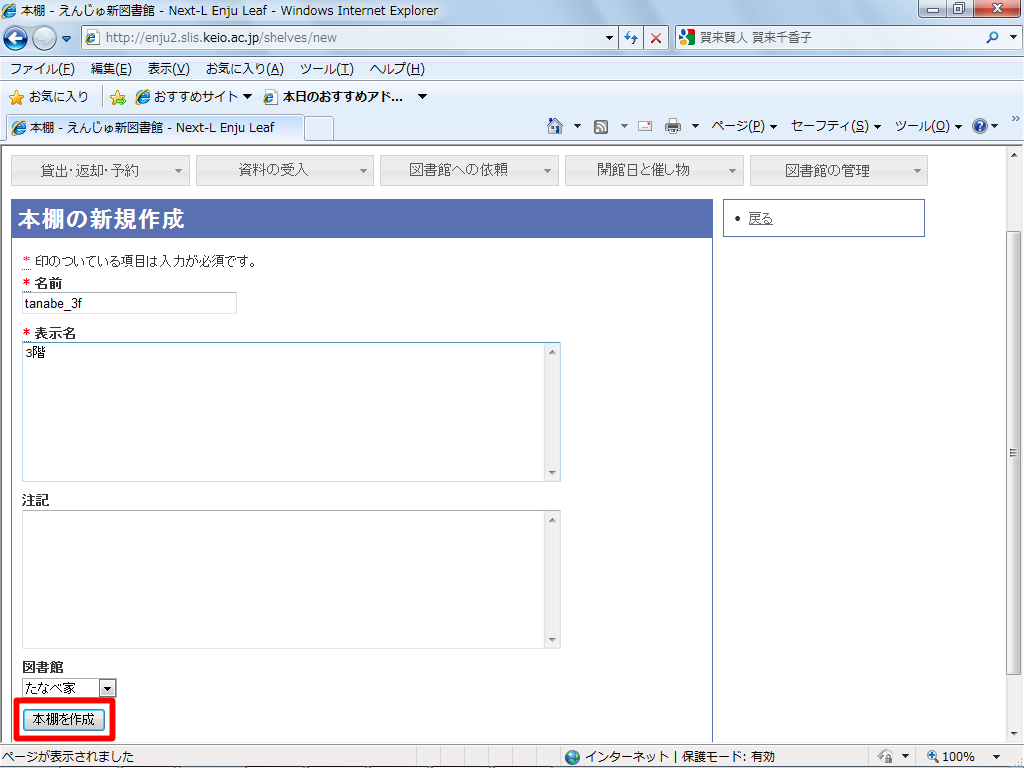Click the 注記 note text area
This screenshot has height=768, width=1024.
pyautogui.click(x=283, y=579)
